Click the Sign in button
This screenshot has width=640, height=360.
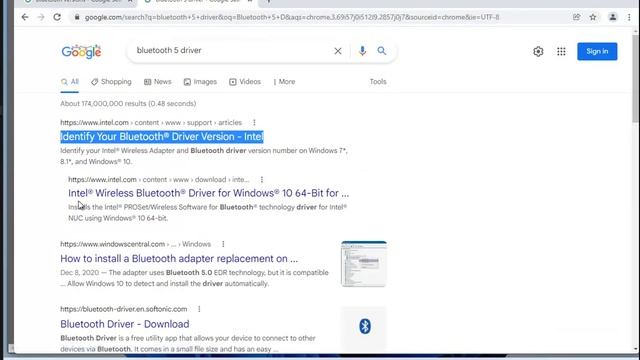[597, 51]
